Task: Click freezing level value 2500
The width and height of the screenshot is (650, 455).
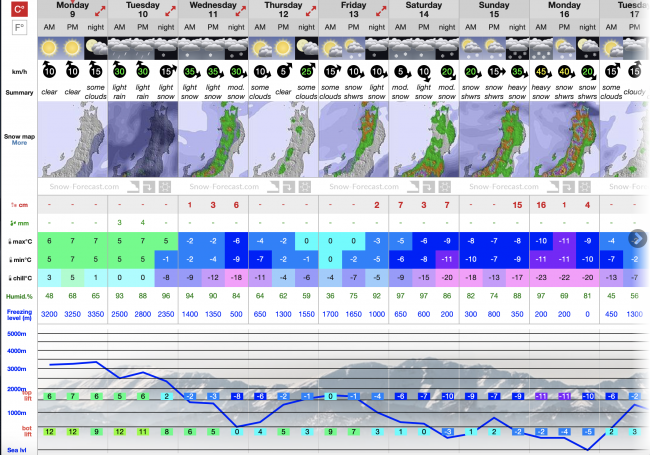Action: [119, 315]
